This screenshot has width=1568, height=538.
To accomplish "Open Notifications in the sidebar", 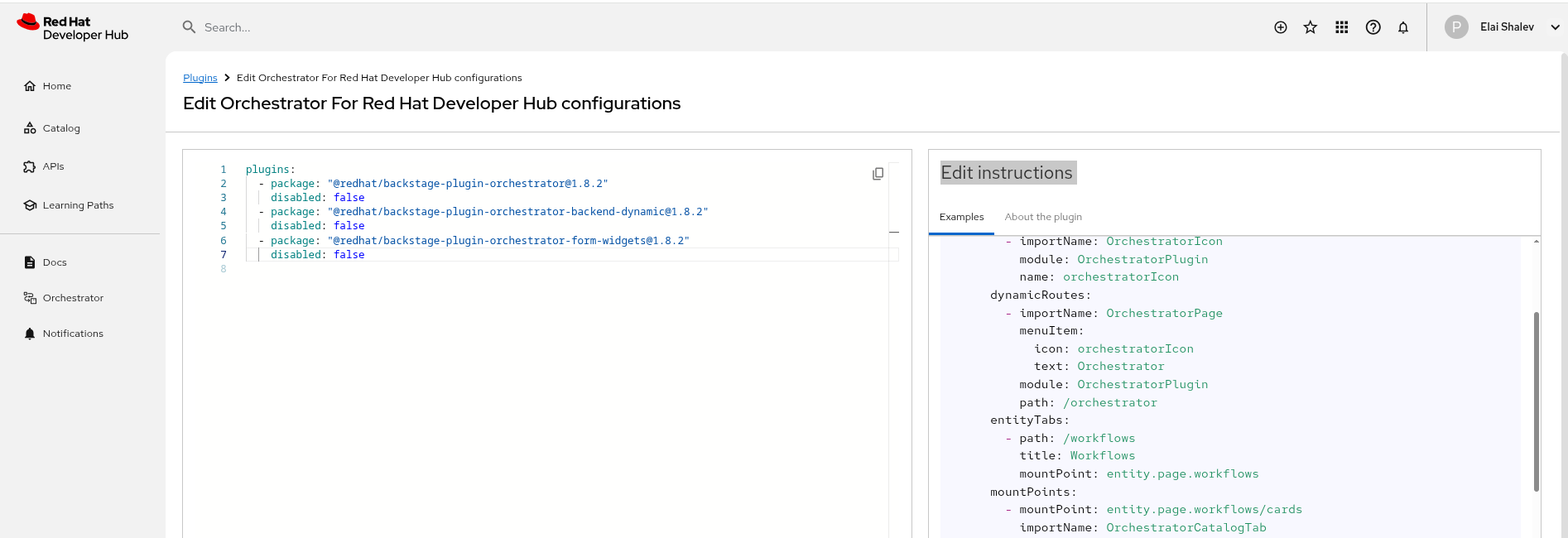I will tap(73, 334).
